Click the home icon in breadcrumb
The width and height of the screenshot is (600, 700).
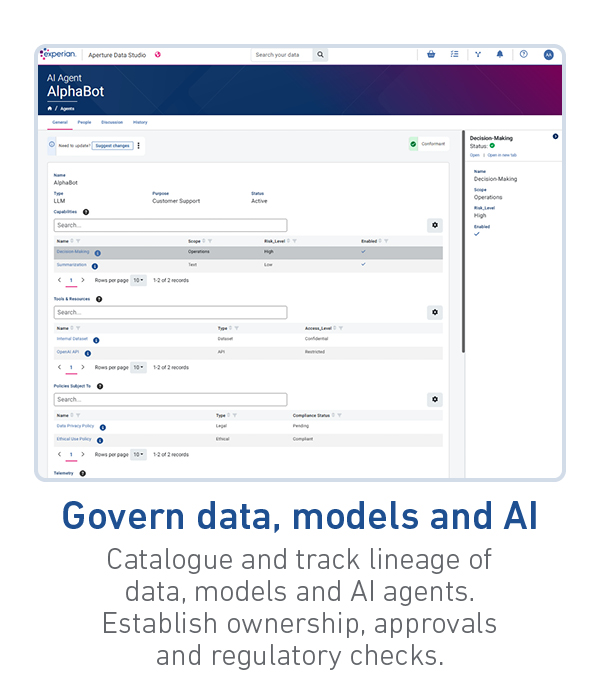coord(50,107)
